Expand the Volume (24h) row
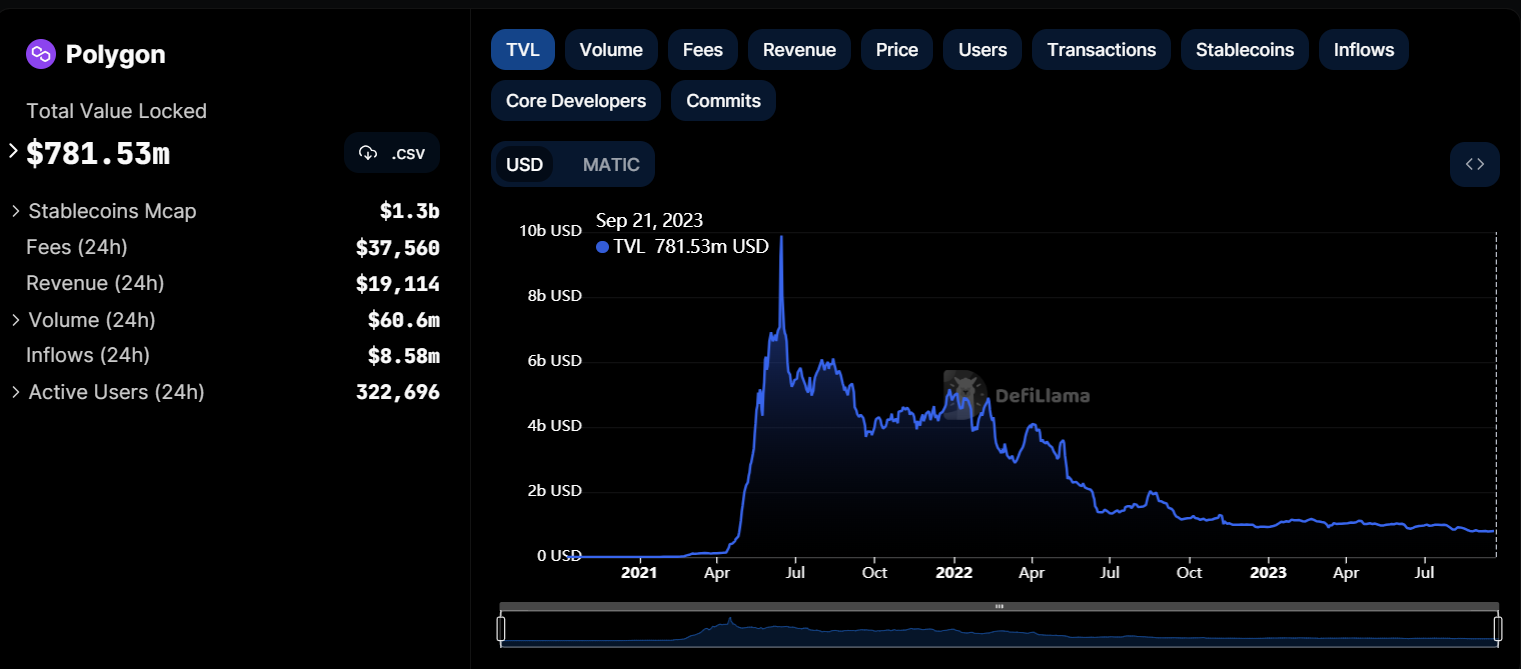 click(16, 320)
